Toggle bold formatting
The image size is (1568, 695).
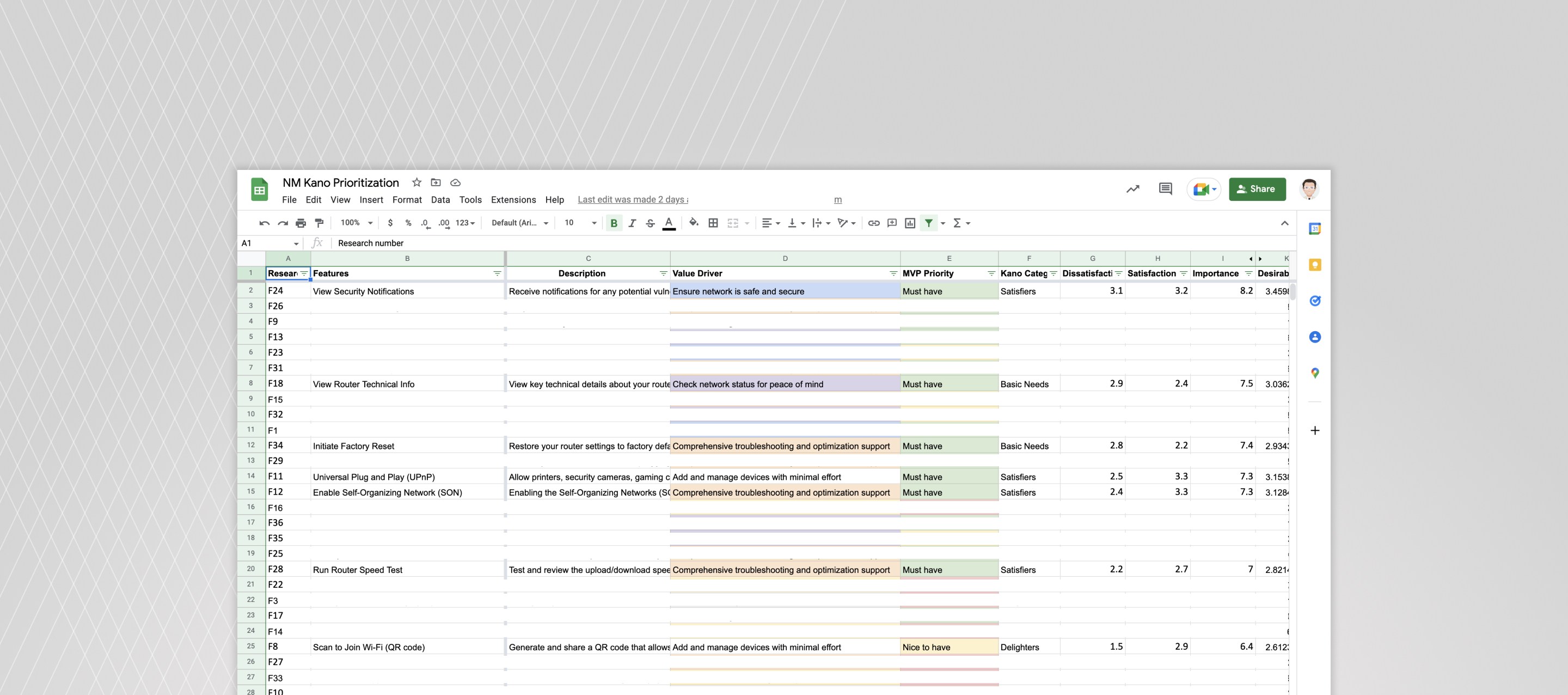(614, 223)
